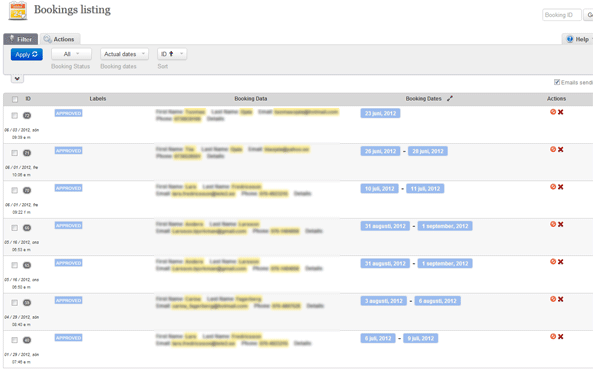Click the ID 72 badge
This screenshot has height=373, width=593.
pyautogui.click(x=27, y=115)
